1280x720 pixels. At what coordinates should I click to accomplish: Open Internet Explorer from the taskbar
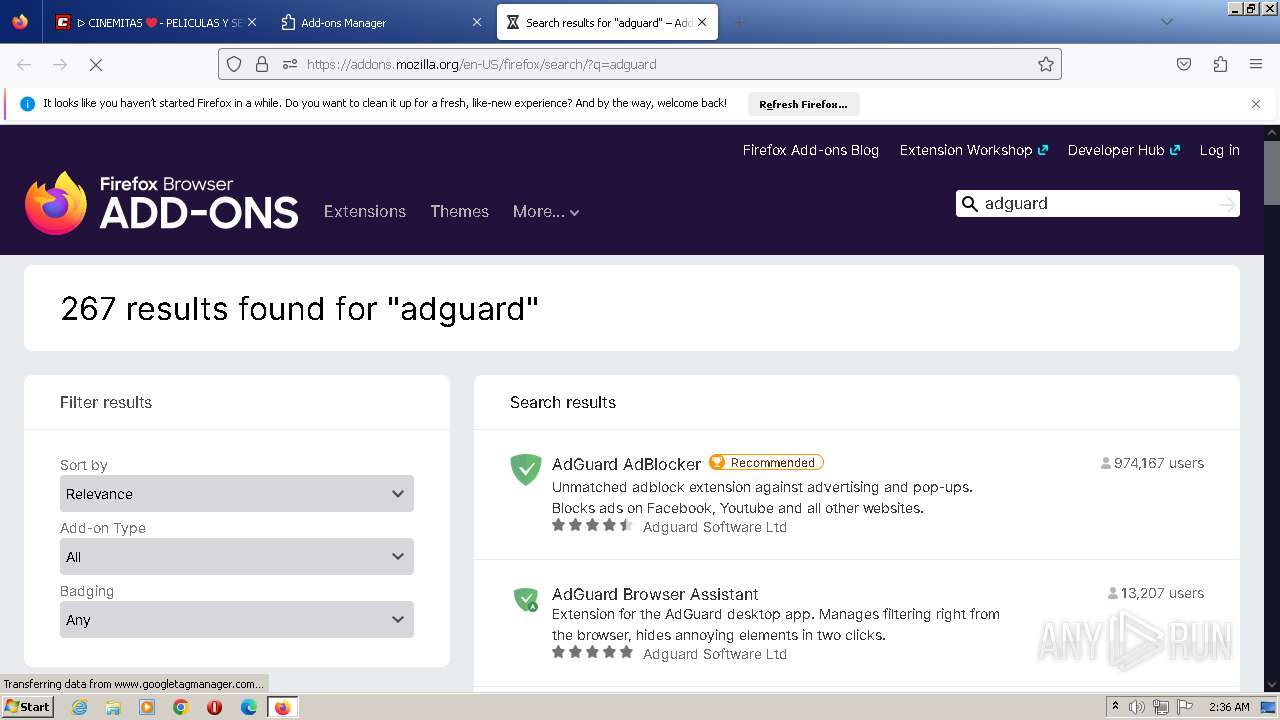click(79, 707)
